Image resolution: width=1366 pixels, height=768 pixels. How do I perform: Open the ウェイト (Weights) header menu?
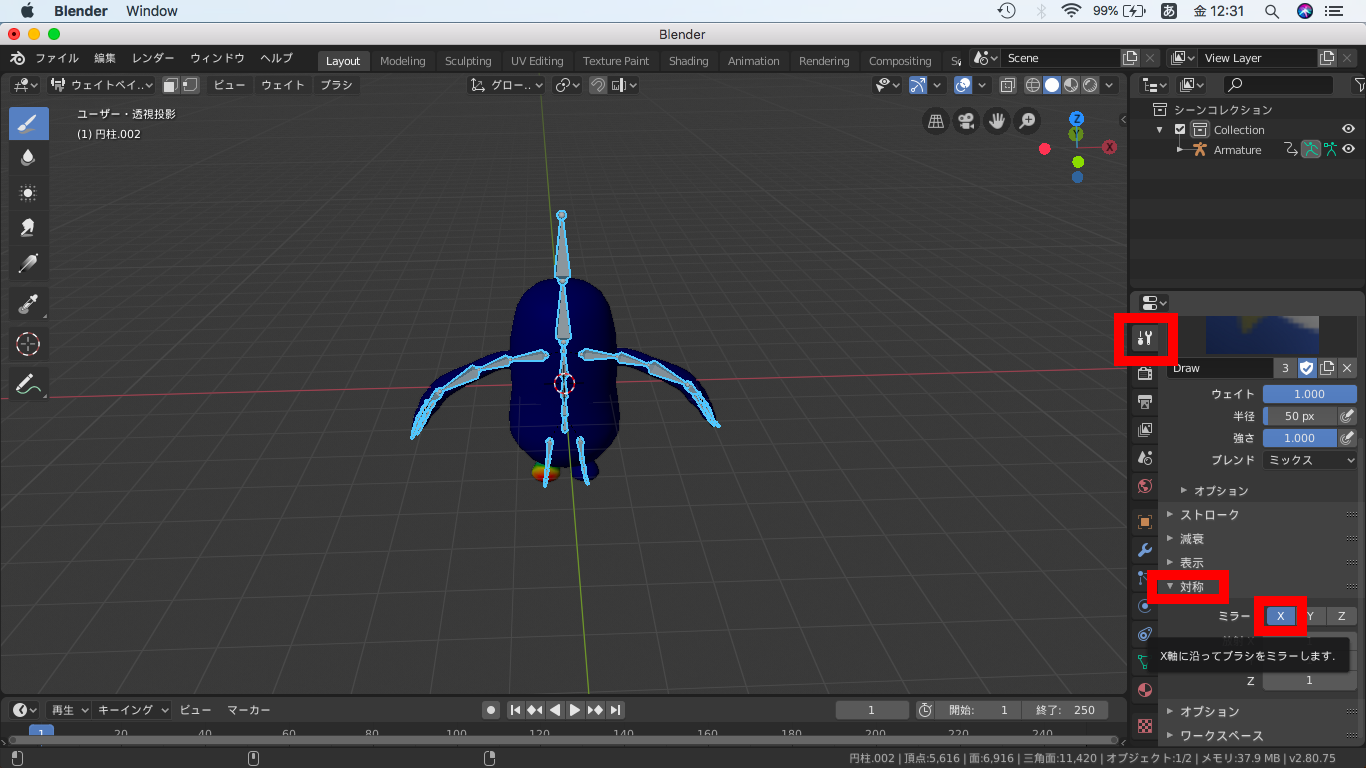point(282,85)
